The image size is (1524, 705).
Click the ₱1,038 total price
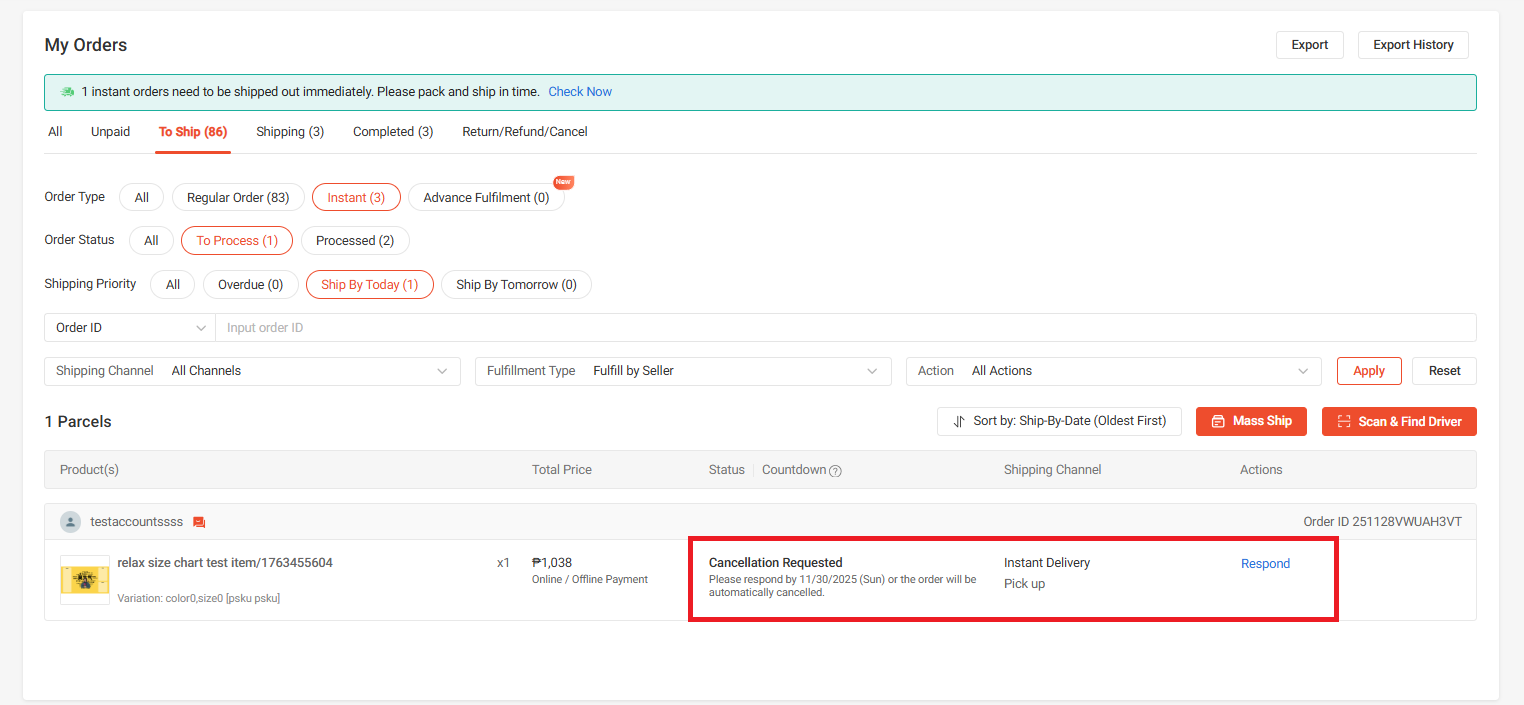click(552, 563)
